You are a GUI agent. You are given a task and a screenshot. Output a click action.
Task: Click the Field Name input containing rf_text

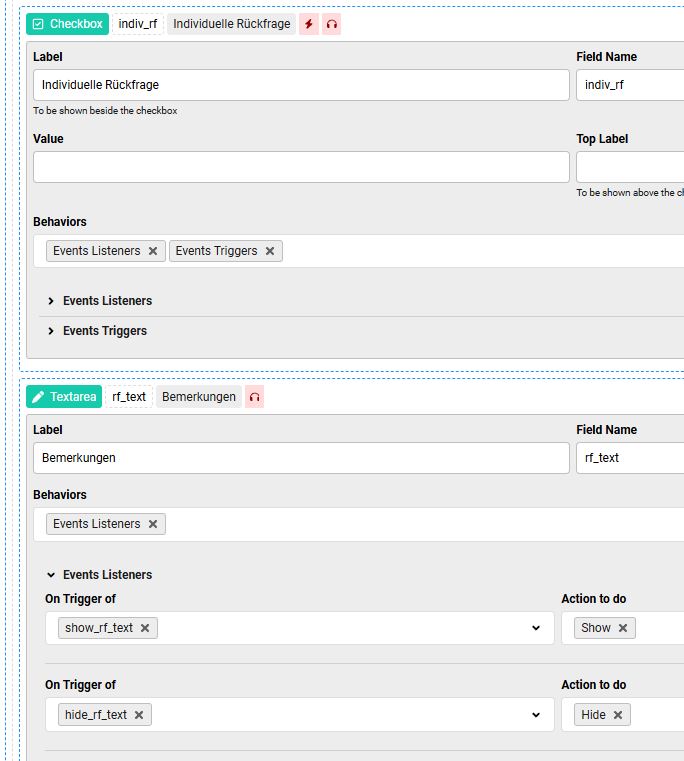coord(630,458)
